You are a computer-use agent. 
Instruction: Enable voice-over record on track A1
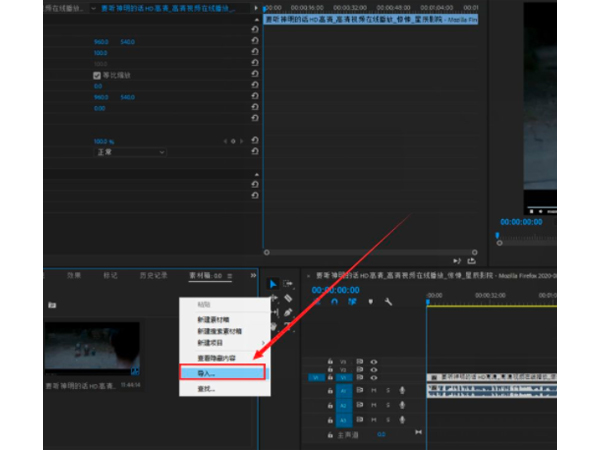[402, 391]
